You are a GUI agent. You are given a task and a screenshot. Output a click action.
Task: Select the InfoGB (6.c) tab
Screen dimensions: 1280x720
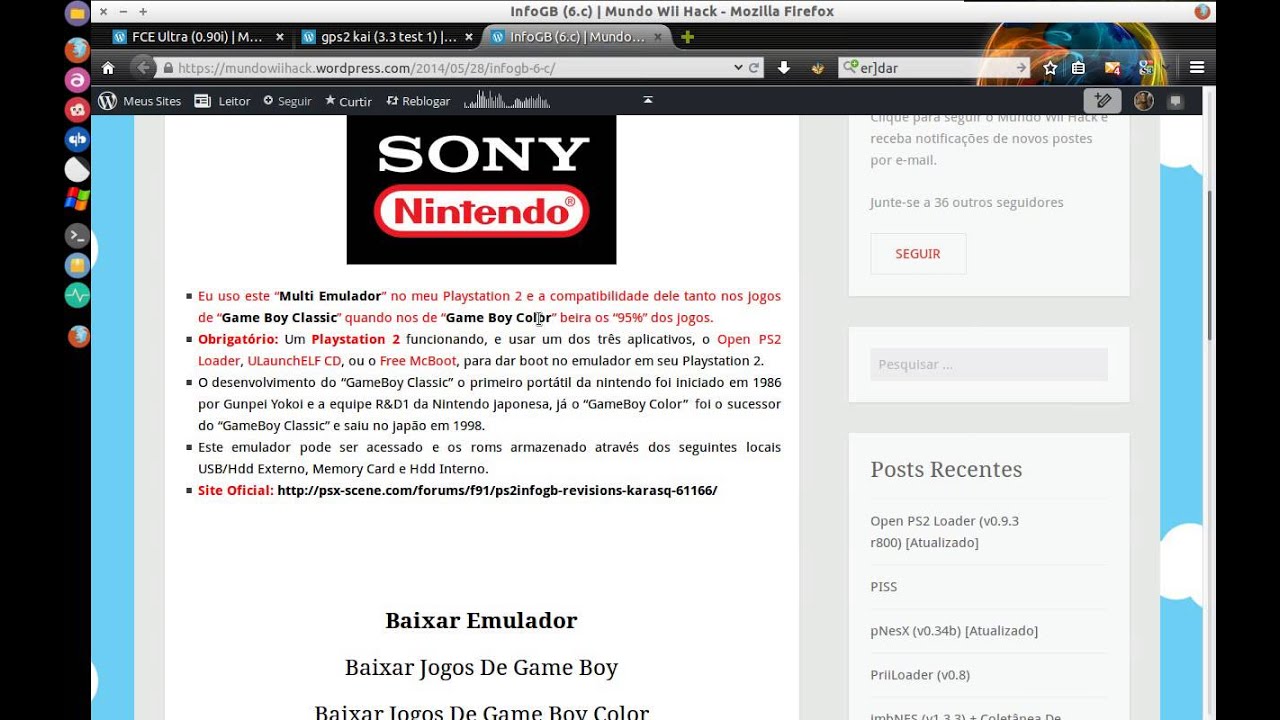pos(577,37)
